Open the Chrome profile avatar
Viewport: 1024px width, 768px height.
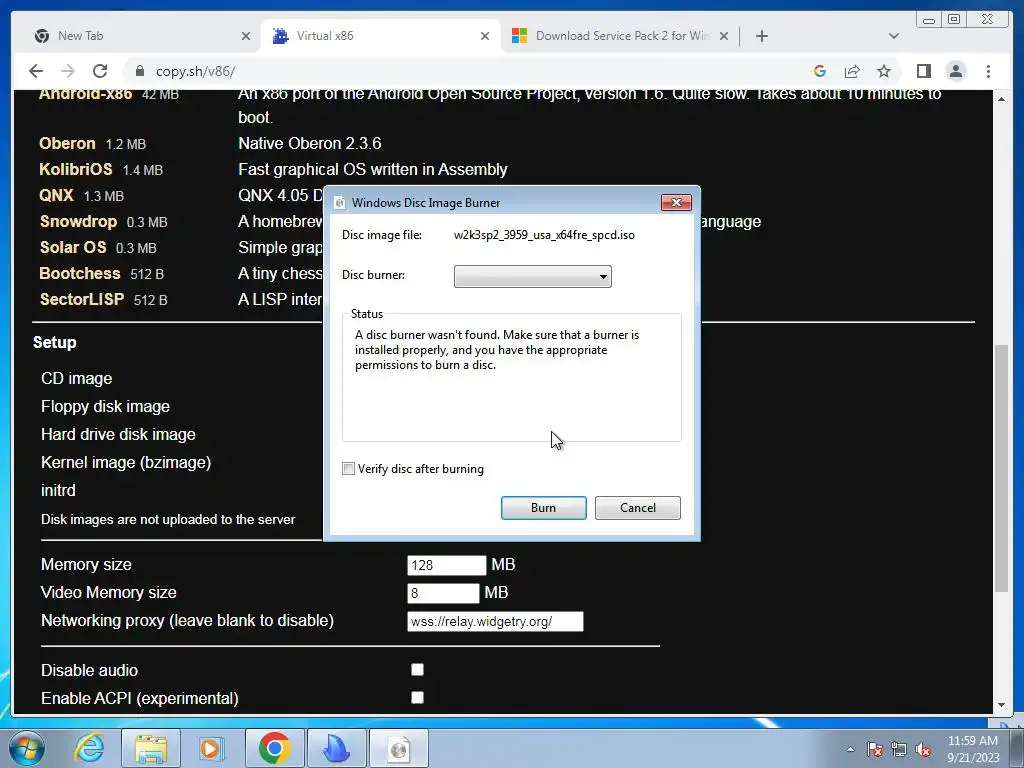point(955,71)
